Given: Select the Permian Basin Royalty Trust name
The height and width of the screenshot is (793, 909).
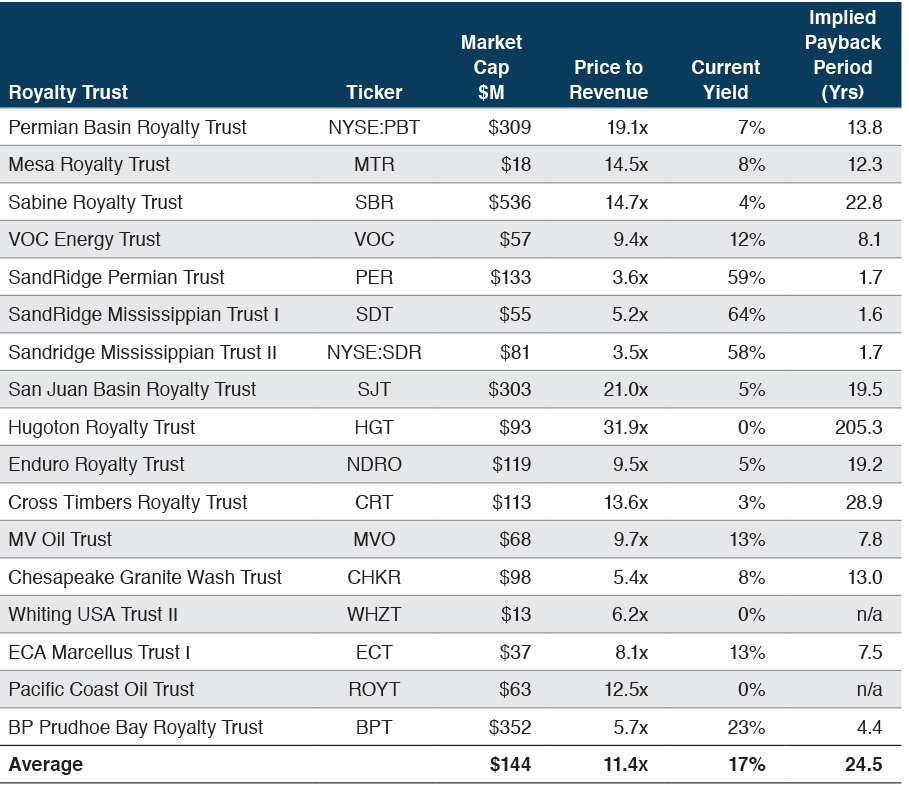Looking at the screenshot, I should click(x=127, y=127).
